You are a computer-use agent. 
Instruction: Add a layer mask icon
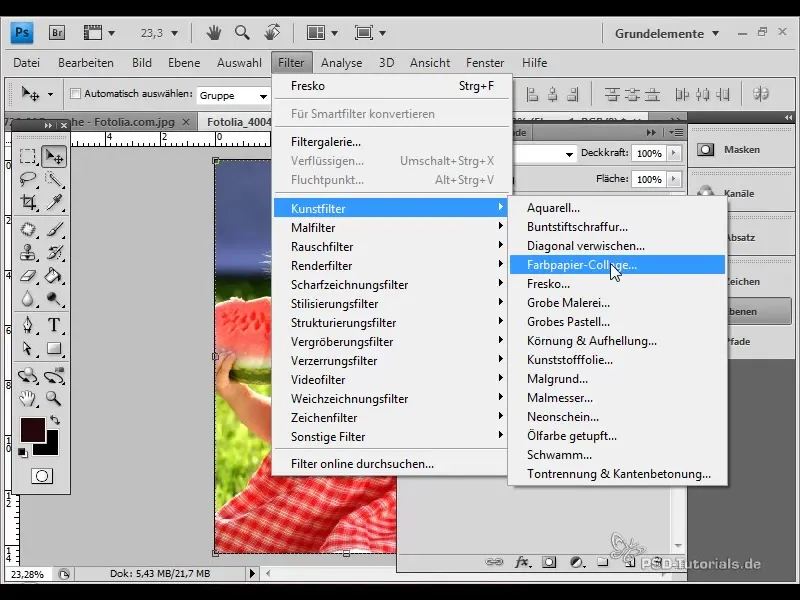coord(549,562)
